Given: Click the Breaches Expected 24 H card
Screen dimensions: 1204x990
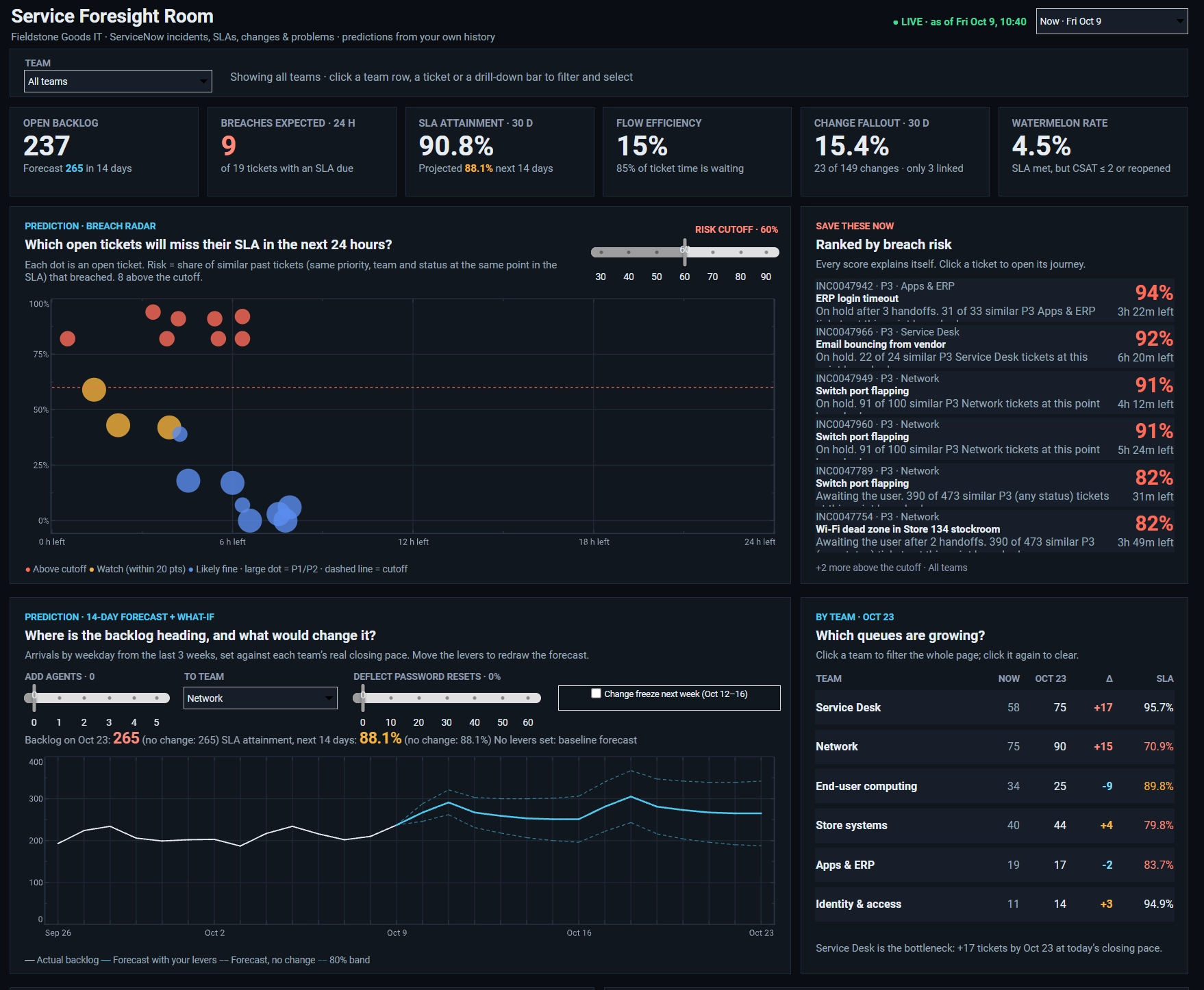Looking at the screenshot, I should (302, 151).
